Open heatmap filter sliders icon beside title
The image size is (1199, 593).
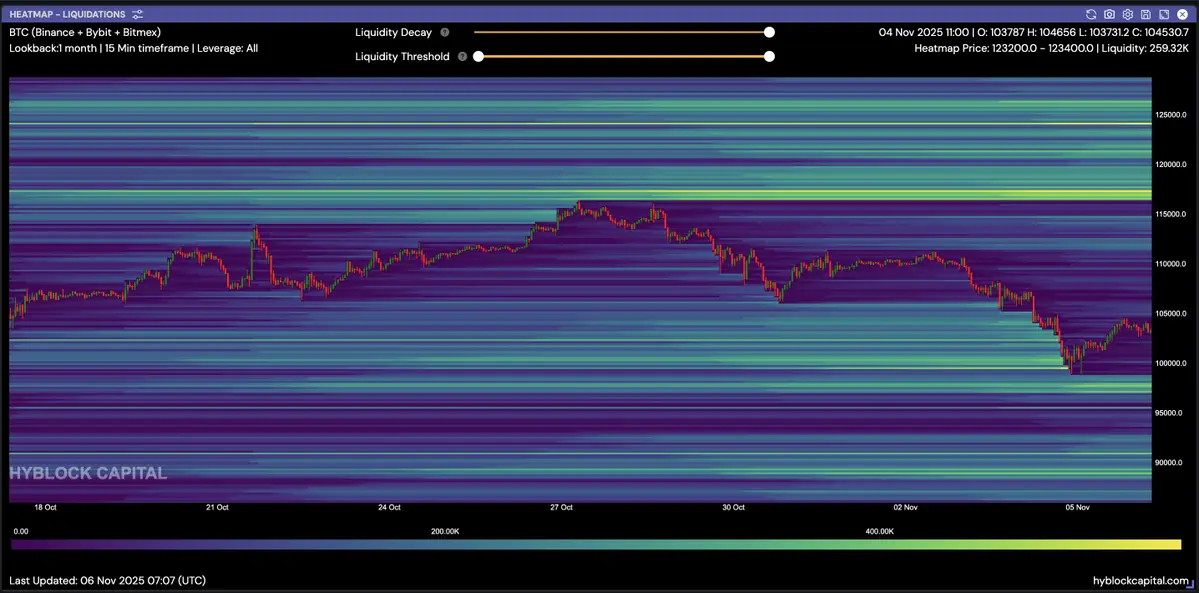(137, 15)
